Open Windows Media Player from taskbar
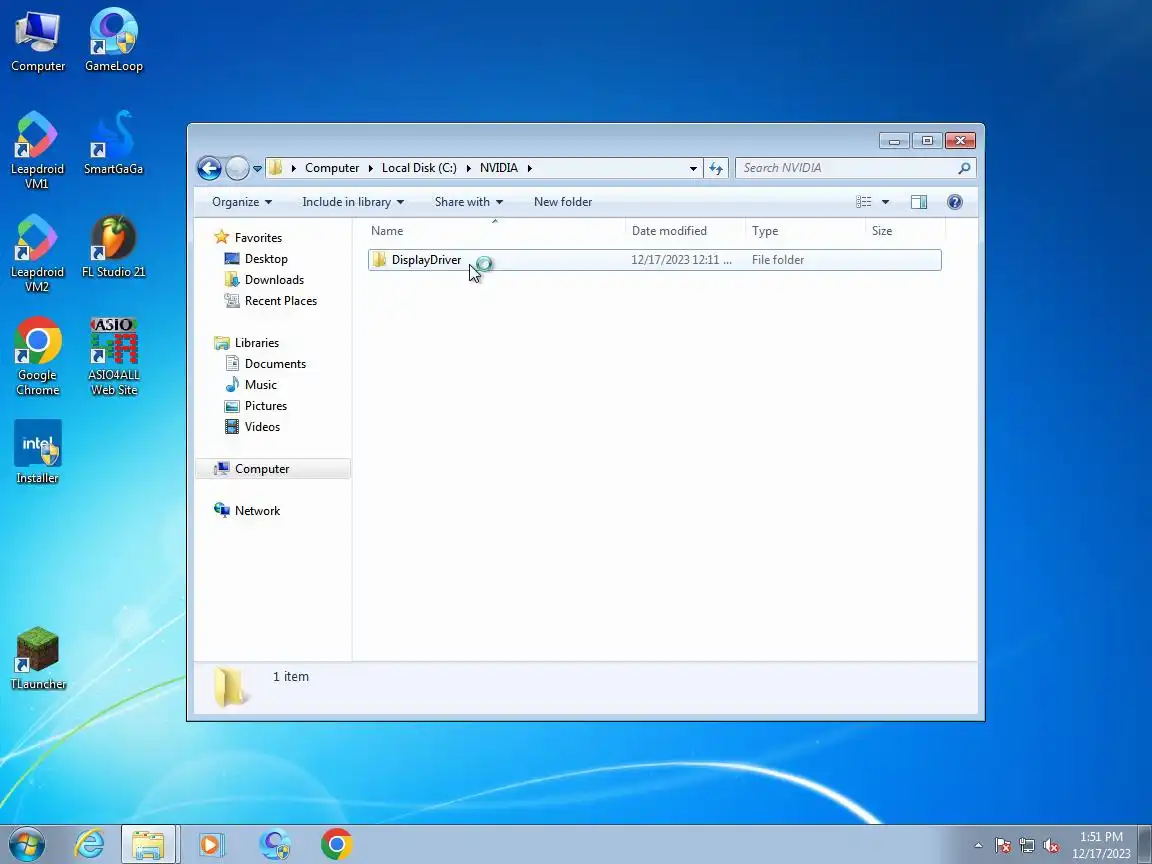This screenshot has height=864, width=1152. point(211,844)
